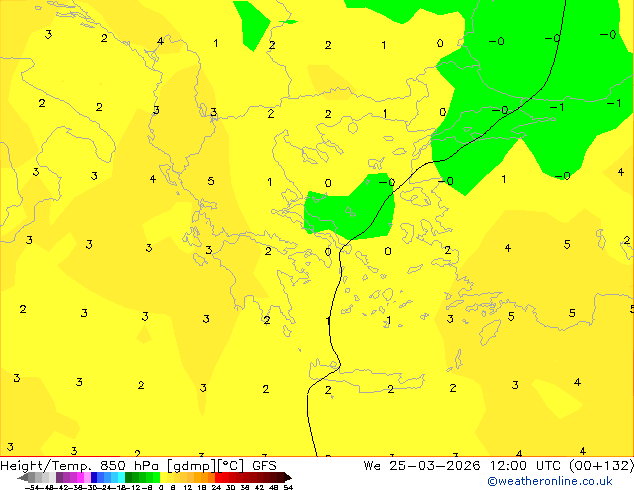Viewport: 634px width, 490px height.
Task: Click the 25-03-2026 date text
Action: [435, 465]
